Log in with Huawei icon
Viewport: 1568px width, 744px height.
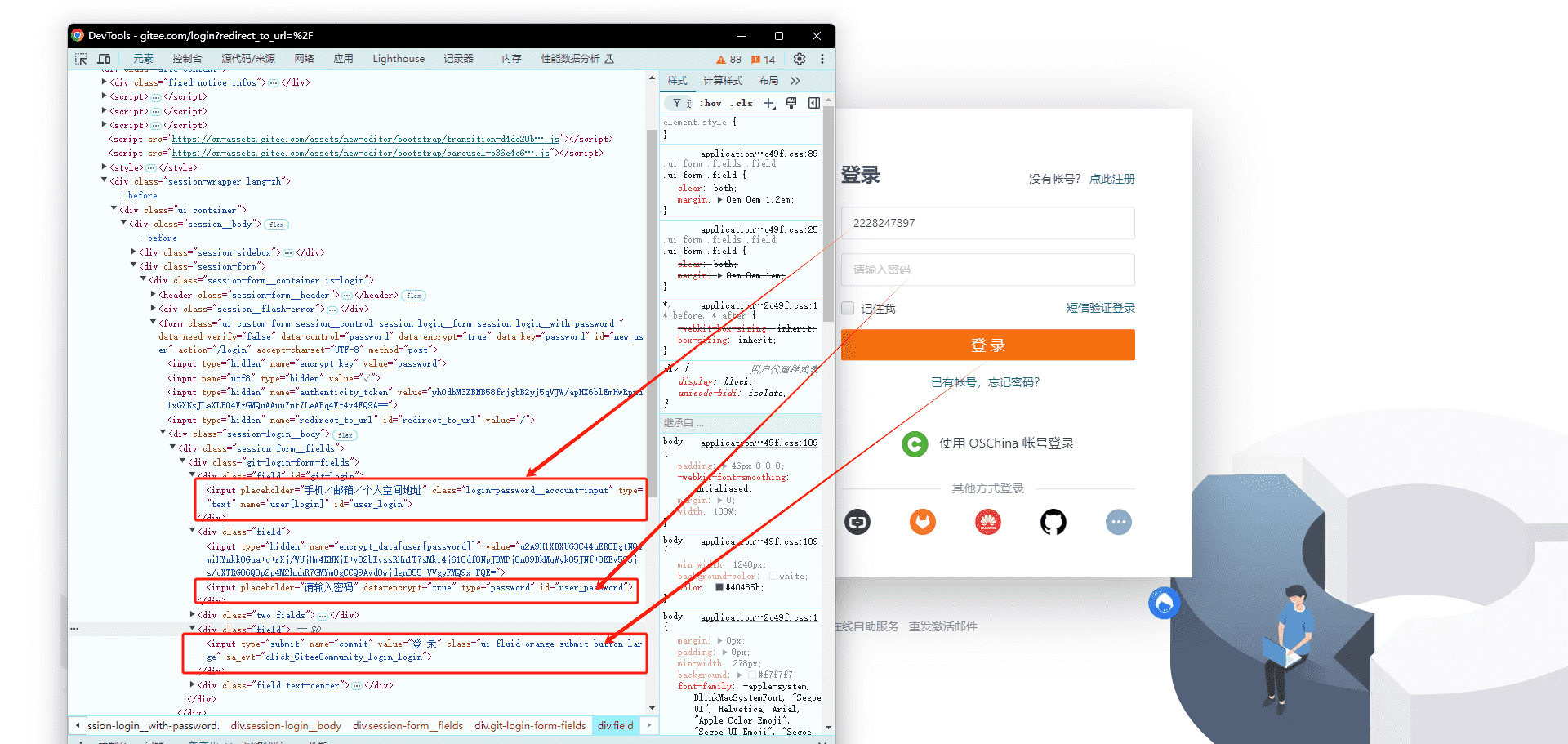(x=988, y=522)
